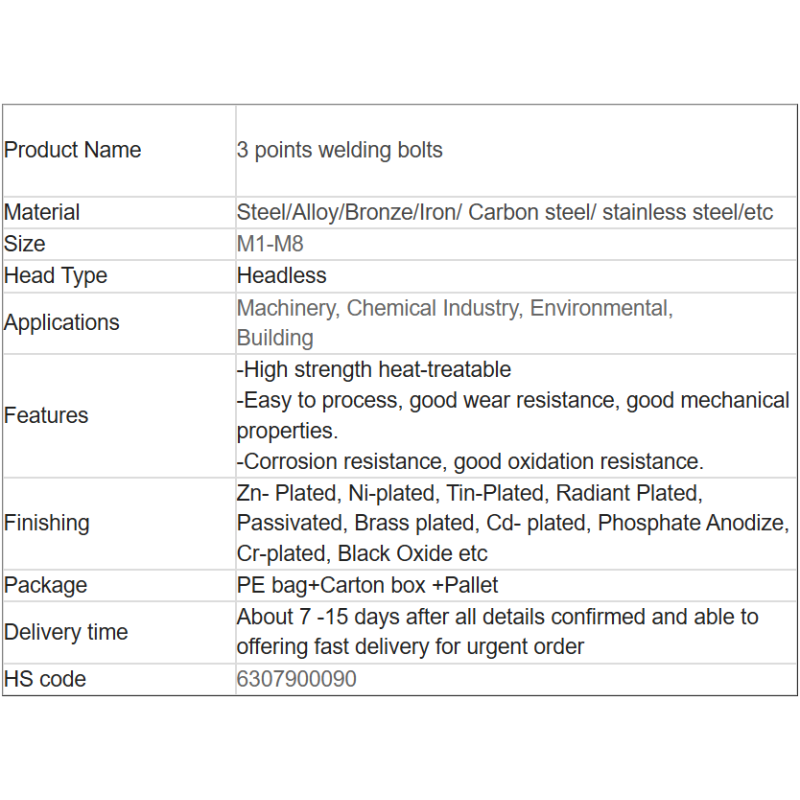
Task: Click the Delivery time label
Action: tap(66, 633)
